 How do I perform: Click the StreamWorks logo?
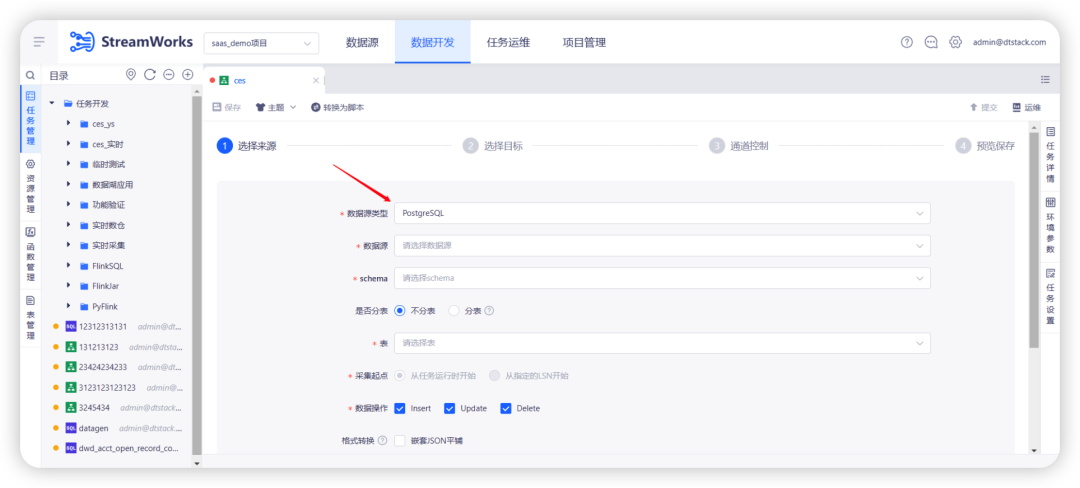(131, 42)
